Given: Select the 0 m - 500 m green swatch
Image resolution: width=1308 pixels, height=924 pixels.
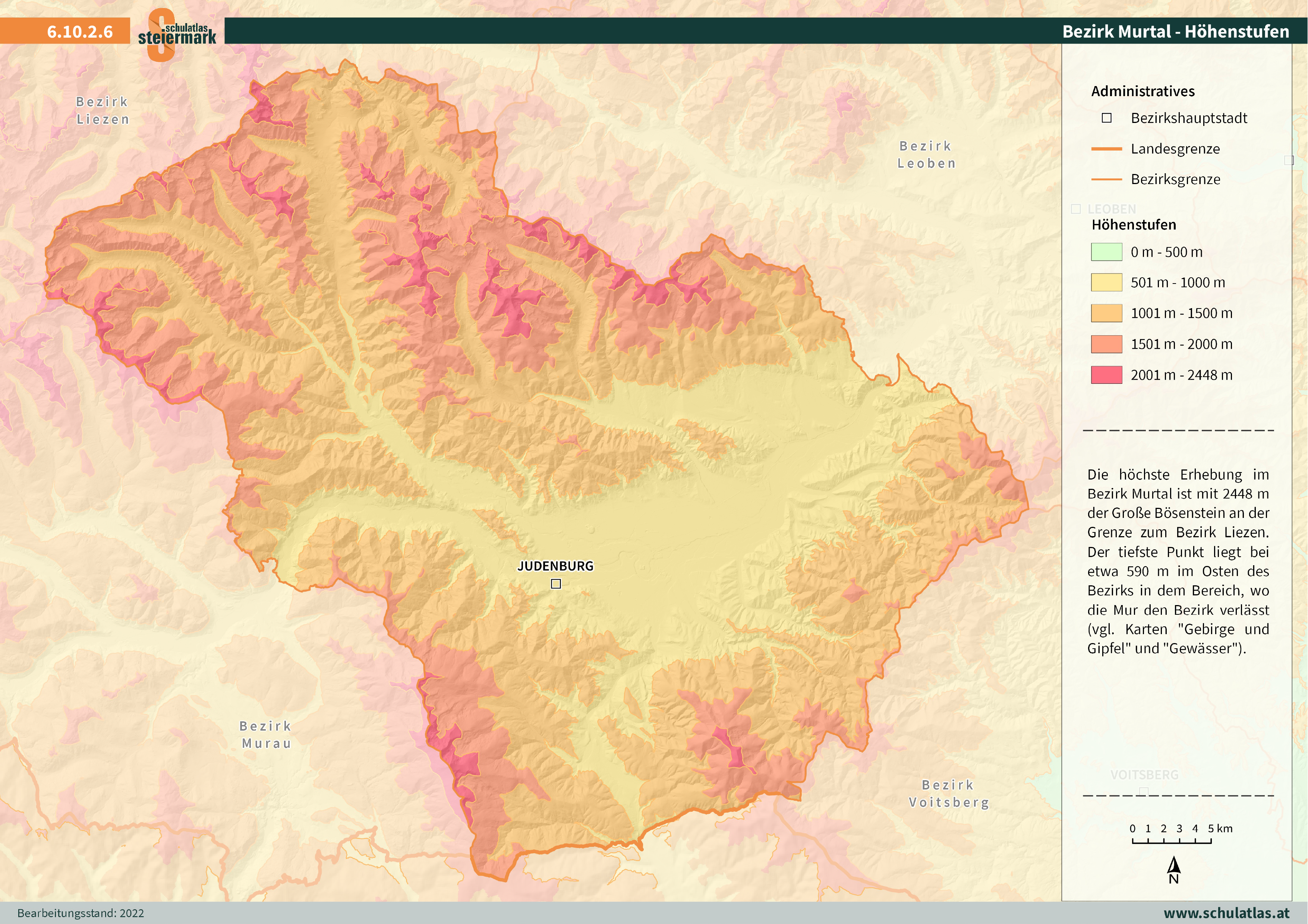Looking at the screenshot, I should (x=1106, y=251).
